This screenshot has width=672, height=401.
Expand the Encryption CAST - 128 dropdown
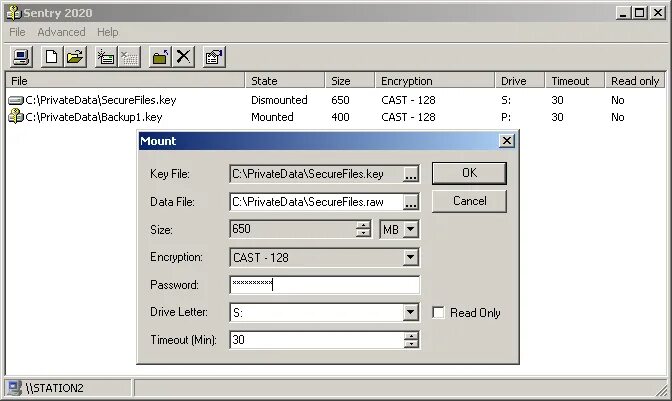[411, 257]
